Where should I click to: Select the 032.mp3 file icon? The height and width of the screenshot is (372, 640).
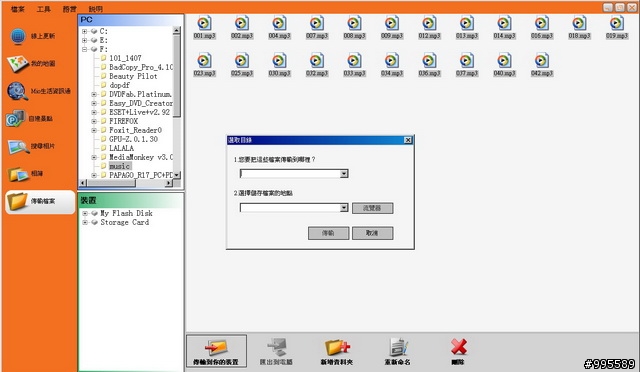pos(317,61)
